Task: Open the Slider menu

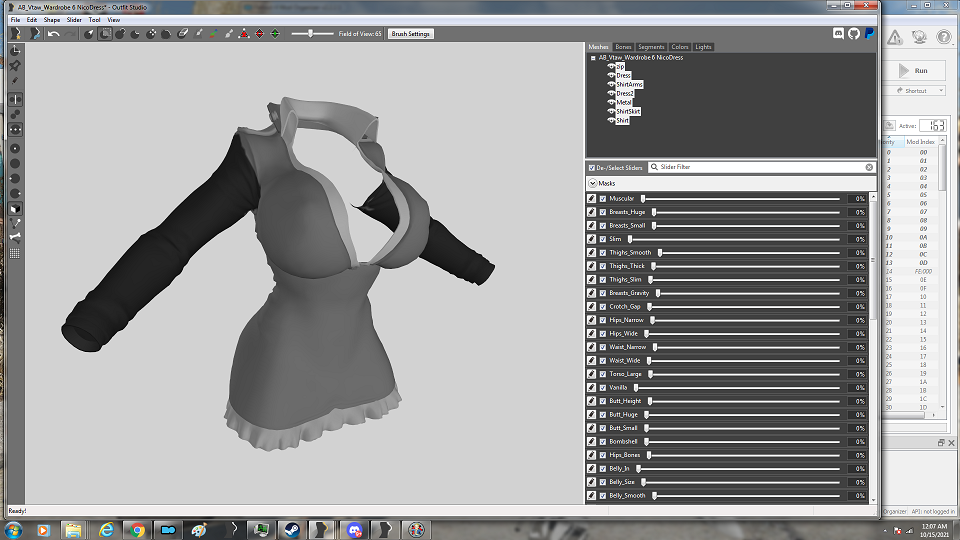Action: [x=74, y=20]
